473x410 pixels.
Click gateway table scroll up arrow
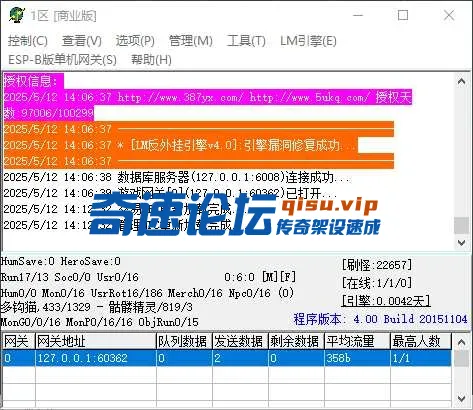462,342
